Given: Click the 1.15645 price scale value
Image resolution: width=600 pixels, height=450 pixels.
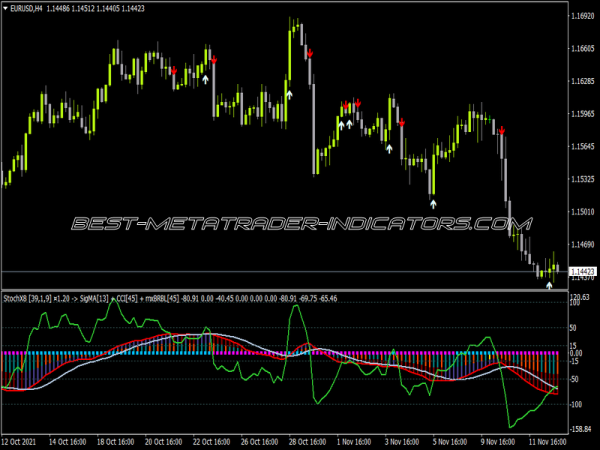Looking at the screenshot, I should (583, 146).
